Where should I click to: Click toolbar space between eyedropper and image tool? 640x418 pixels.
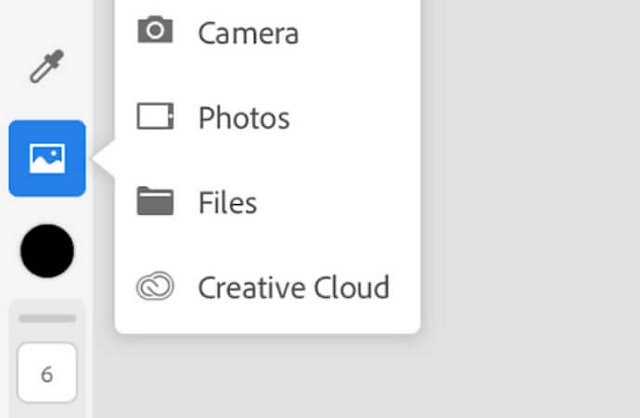[x=47, y=102]
